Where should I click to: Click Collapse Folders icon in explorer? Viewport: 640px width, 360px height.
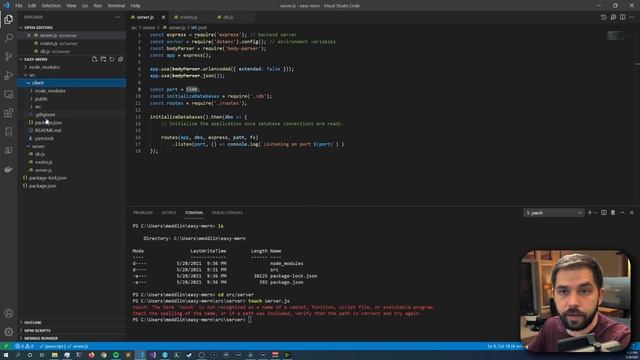click(x=120, y=59)
